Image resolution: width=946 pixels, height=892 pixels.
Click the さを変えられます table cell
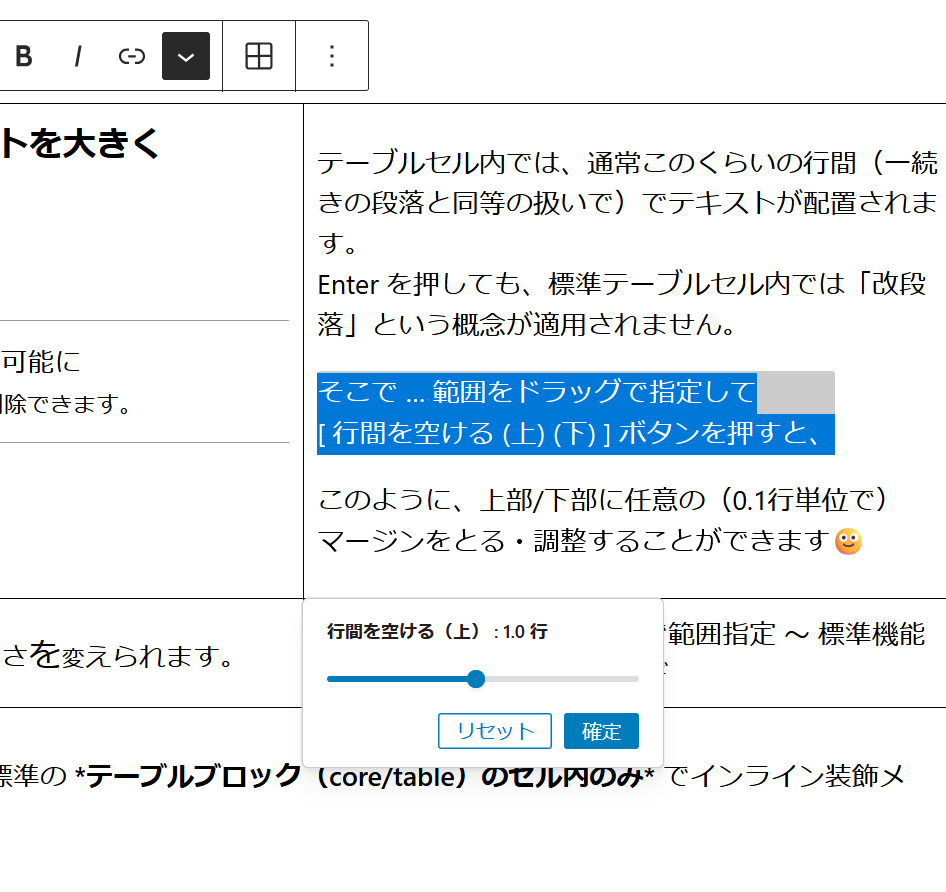[x=120, y=657]
